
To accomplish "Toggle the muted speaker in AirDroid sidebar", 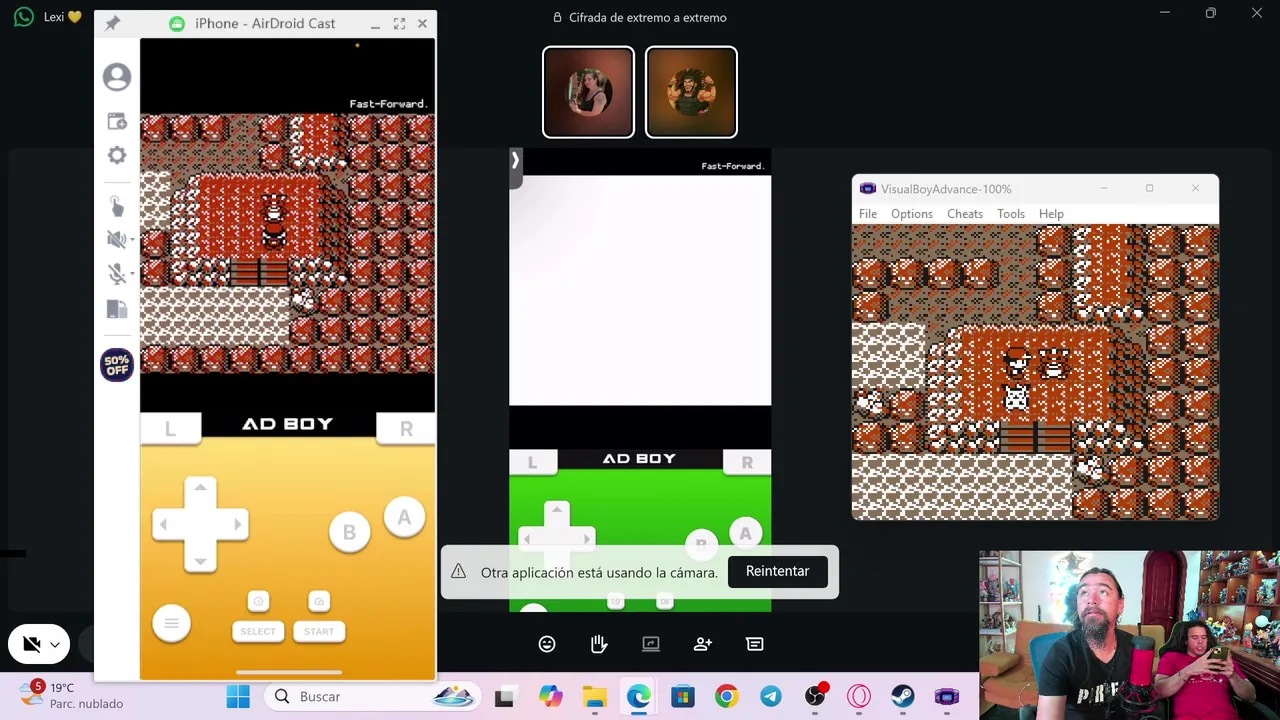I will coord(115,239).
